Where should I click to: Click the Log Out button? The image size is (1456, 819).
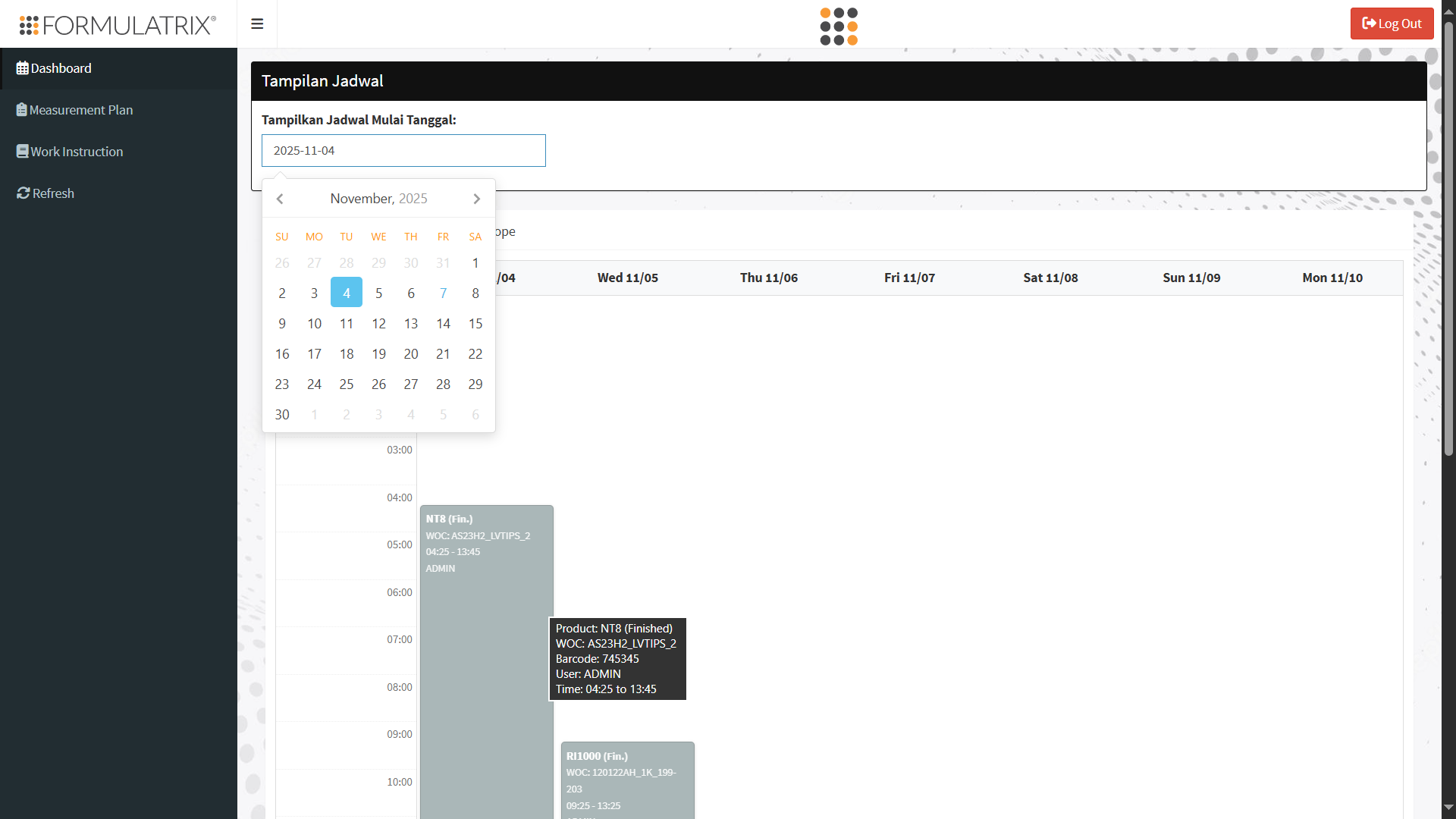pos(1392,24)
